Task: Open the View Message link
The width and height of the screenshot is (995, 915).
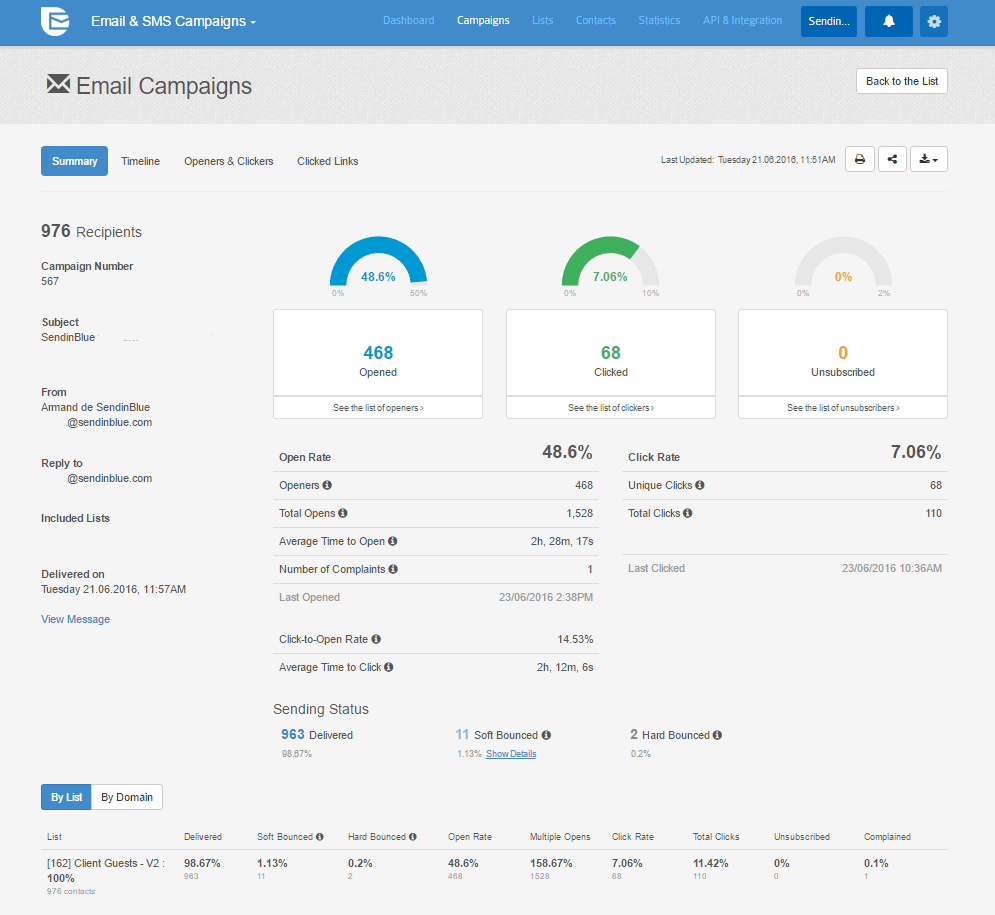Action: tap(76, 619)
